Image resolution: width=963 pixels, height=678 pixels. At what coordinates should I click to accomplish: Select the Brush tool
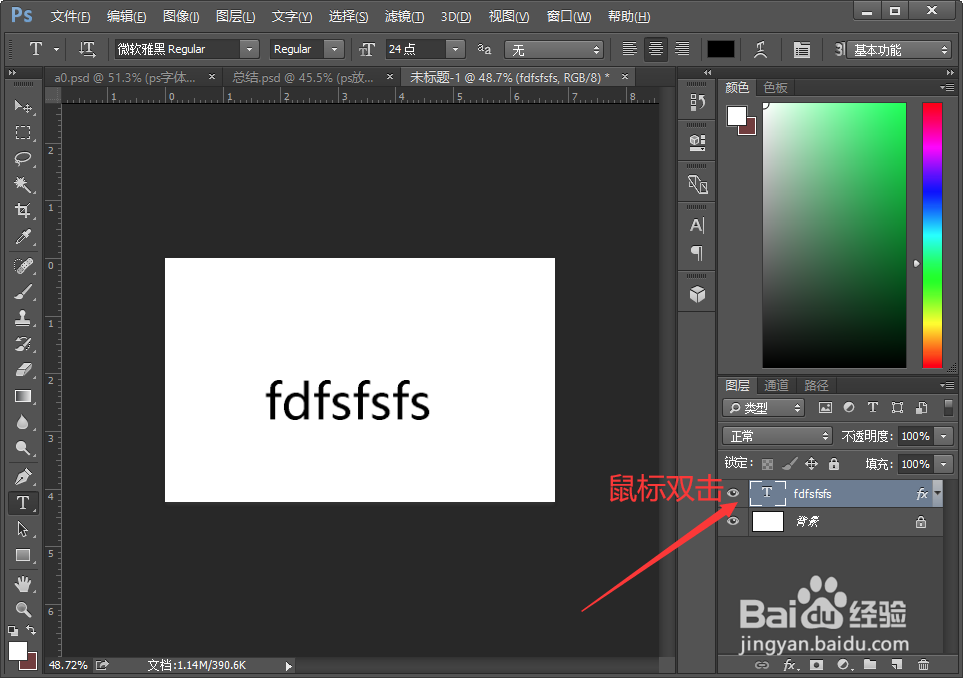click(x=23, y=291)
